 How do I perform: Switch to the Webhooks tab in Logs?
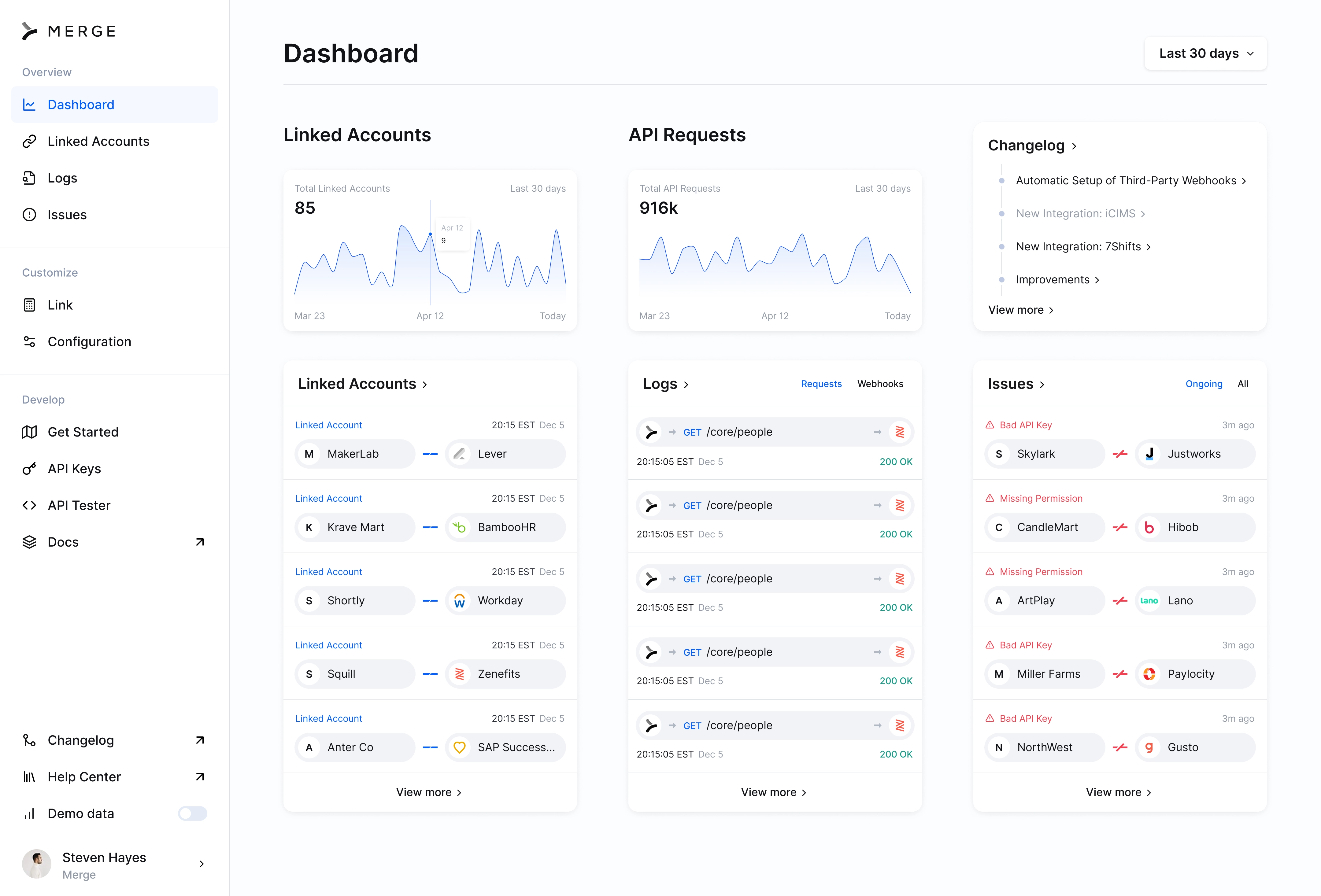(x=880, y=384)
